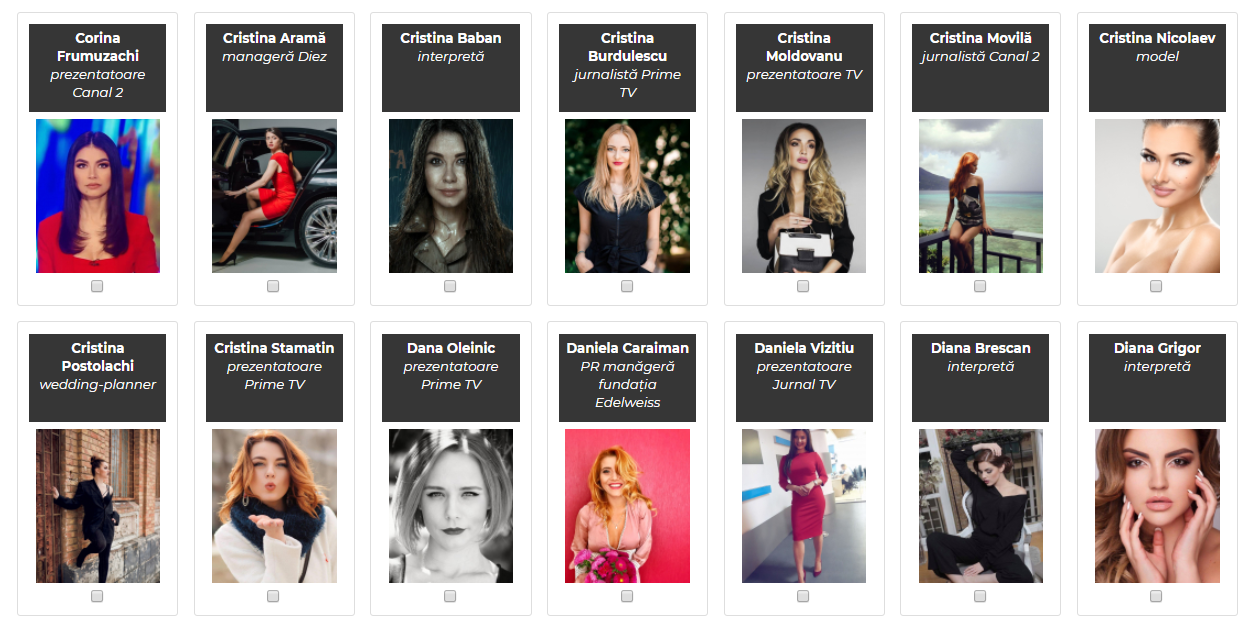Check Daniela Vizitiu's checkbox
Viewport: 1247px width, 627px height.
803,596
